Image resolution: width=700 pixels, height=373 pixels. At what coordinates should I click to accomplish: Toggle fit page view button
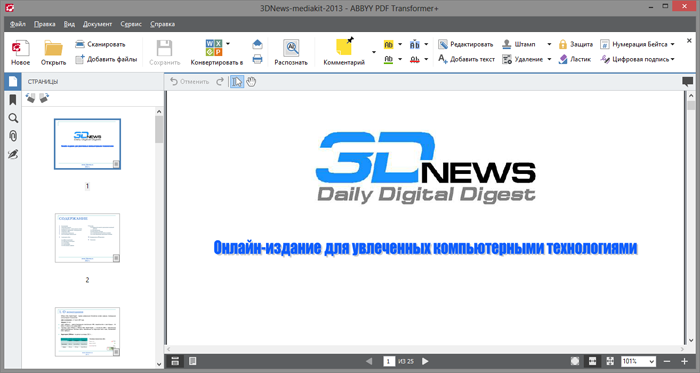(x=610, y=361)
